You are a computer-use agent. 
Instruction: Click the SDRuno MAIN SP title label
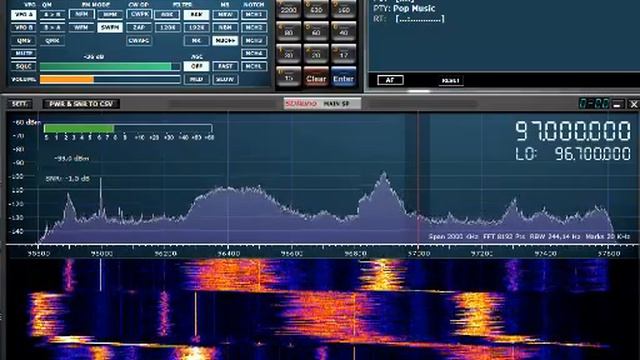(x=322, y=104)
